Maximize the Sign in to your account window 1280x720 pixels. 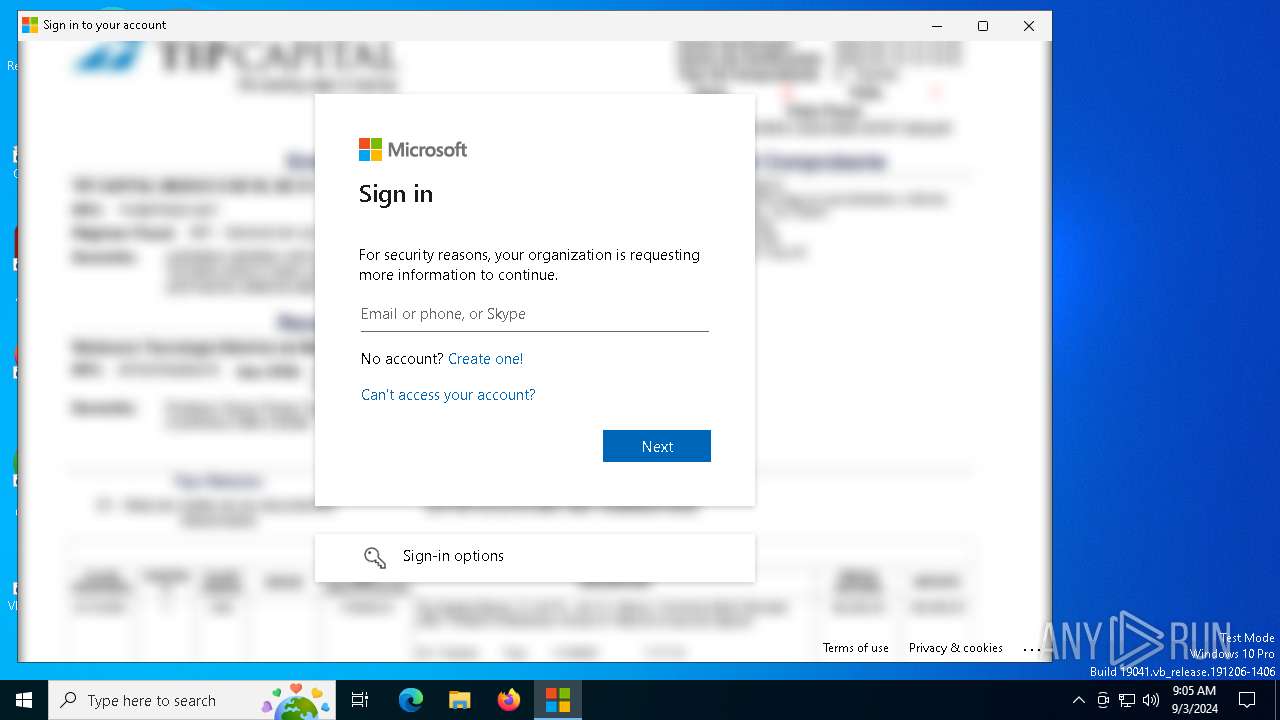983,26
